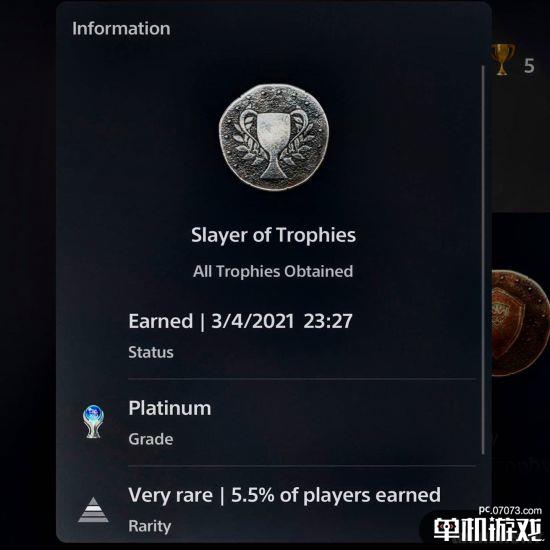Click the panel's vertical scrollbar

[x=483, y=260]
